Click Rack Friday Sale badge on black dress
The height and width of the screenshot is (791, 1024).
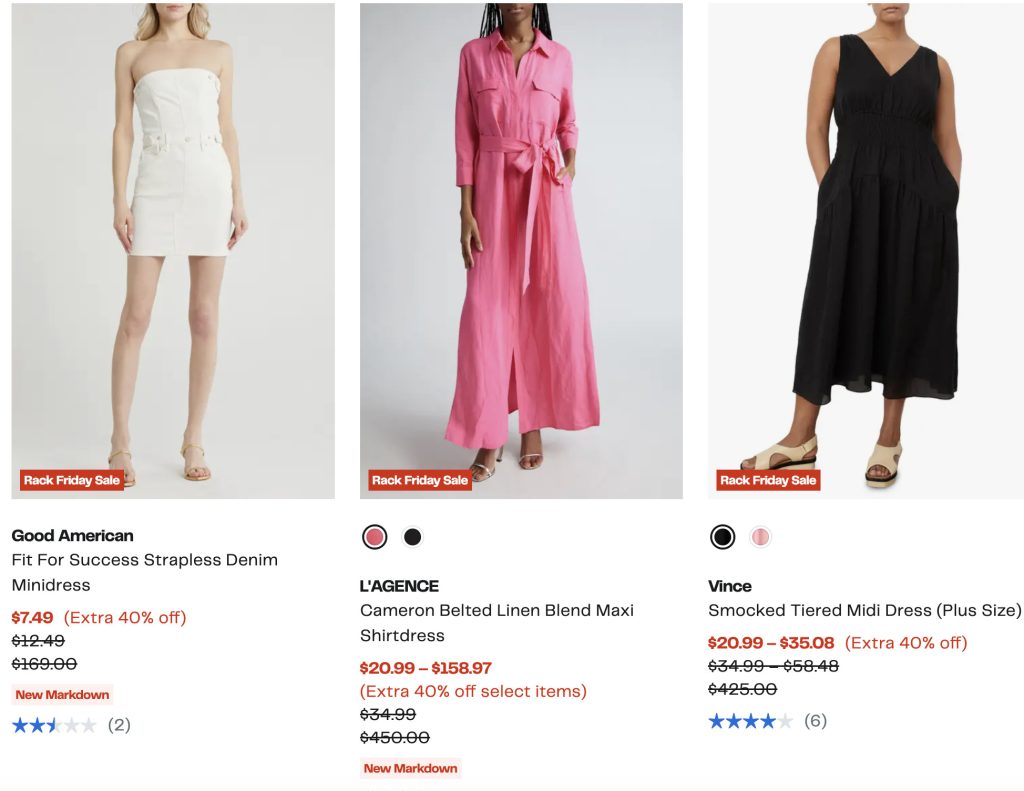(x=768, y=480)
